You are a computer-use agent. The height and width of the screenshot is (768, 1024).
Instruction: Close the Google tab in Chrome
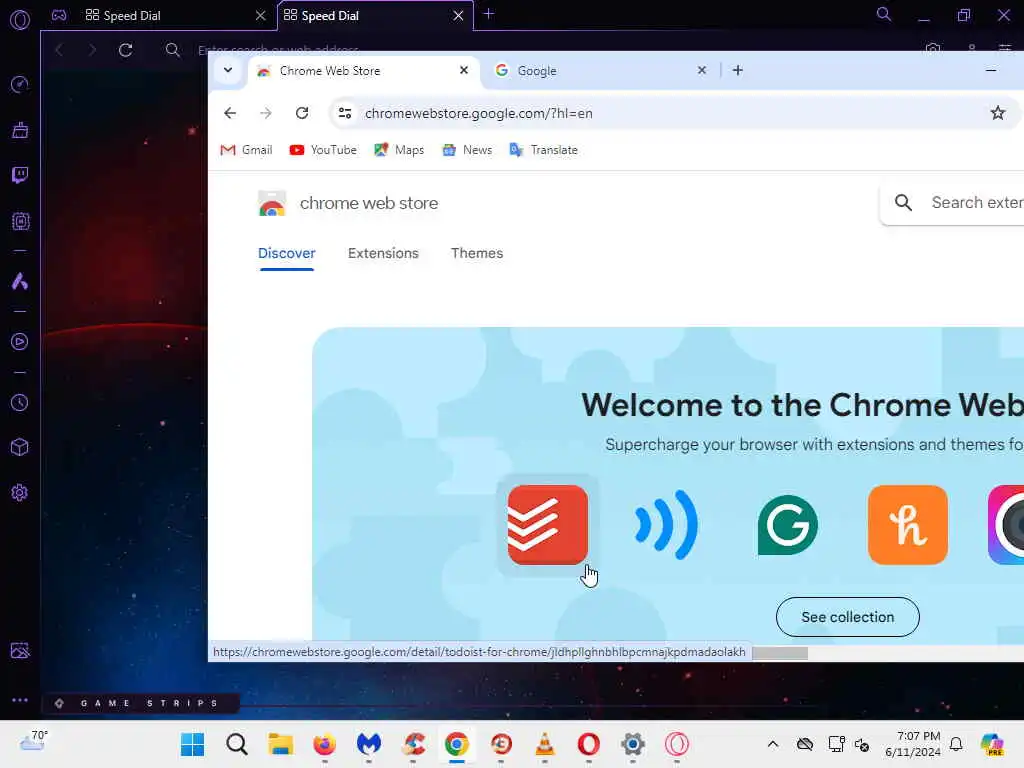click(x=702, y=70)
